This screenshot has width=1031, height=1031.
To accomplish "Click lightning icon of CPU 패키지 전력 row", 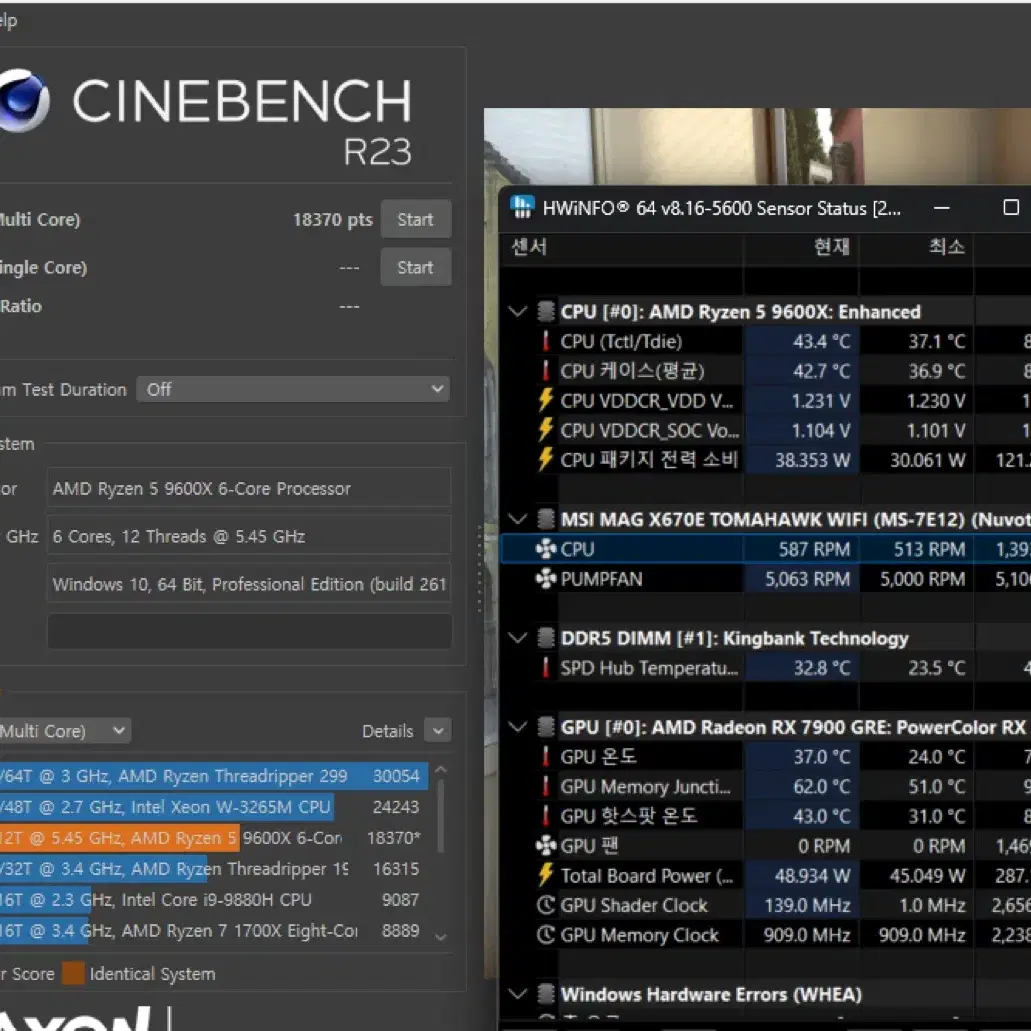I will 545,460.
